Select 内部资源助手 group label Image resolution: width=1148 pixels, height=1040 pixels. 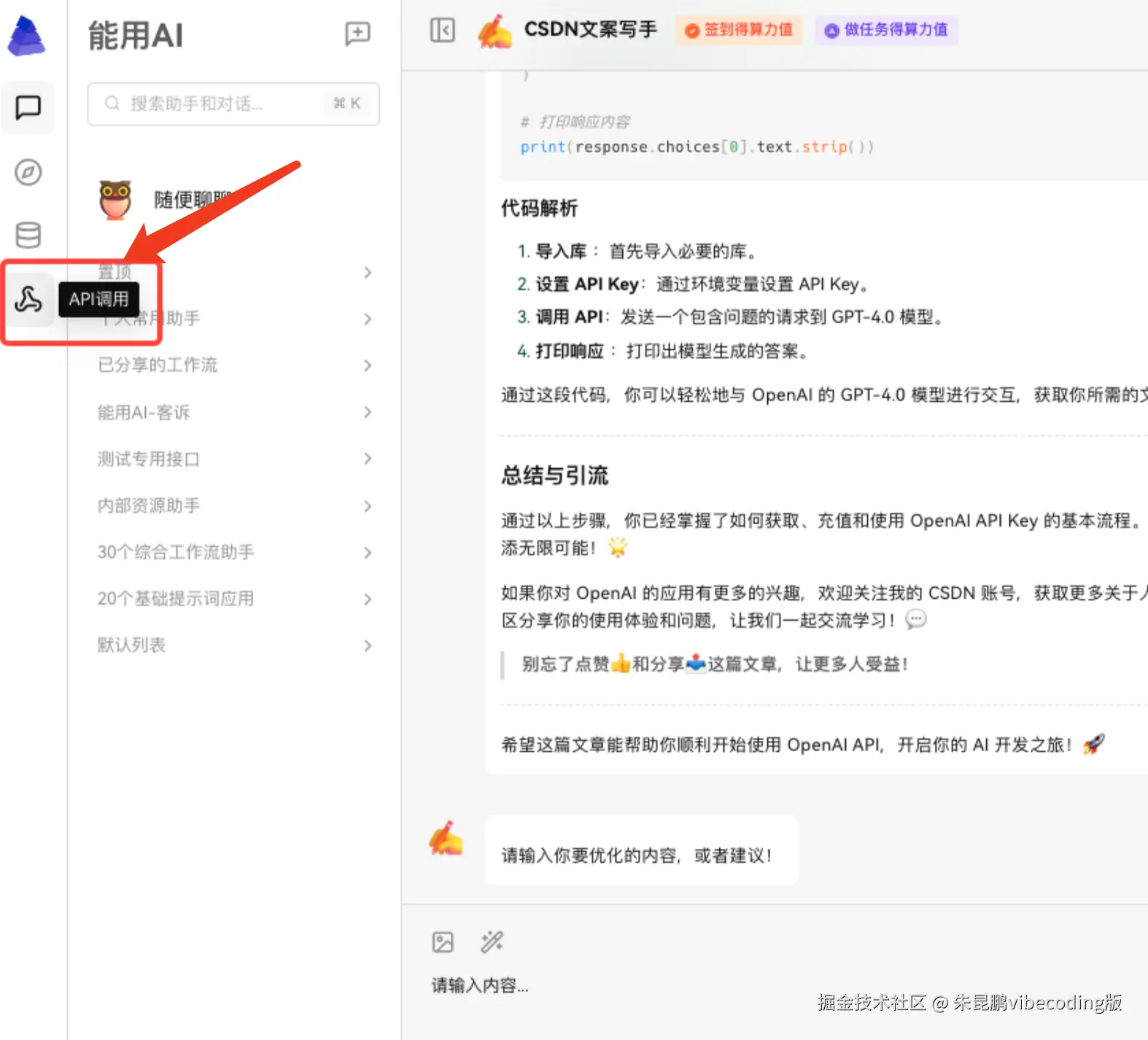[149, 505]
